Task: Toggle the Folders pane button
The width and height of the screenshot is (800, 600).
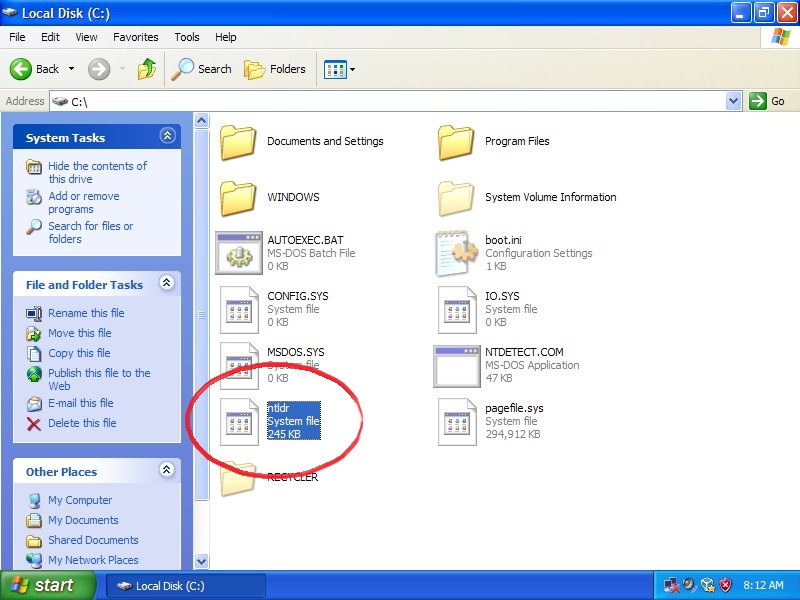Action: 275,69
